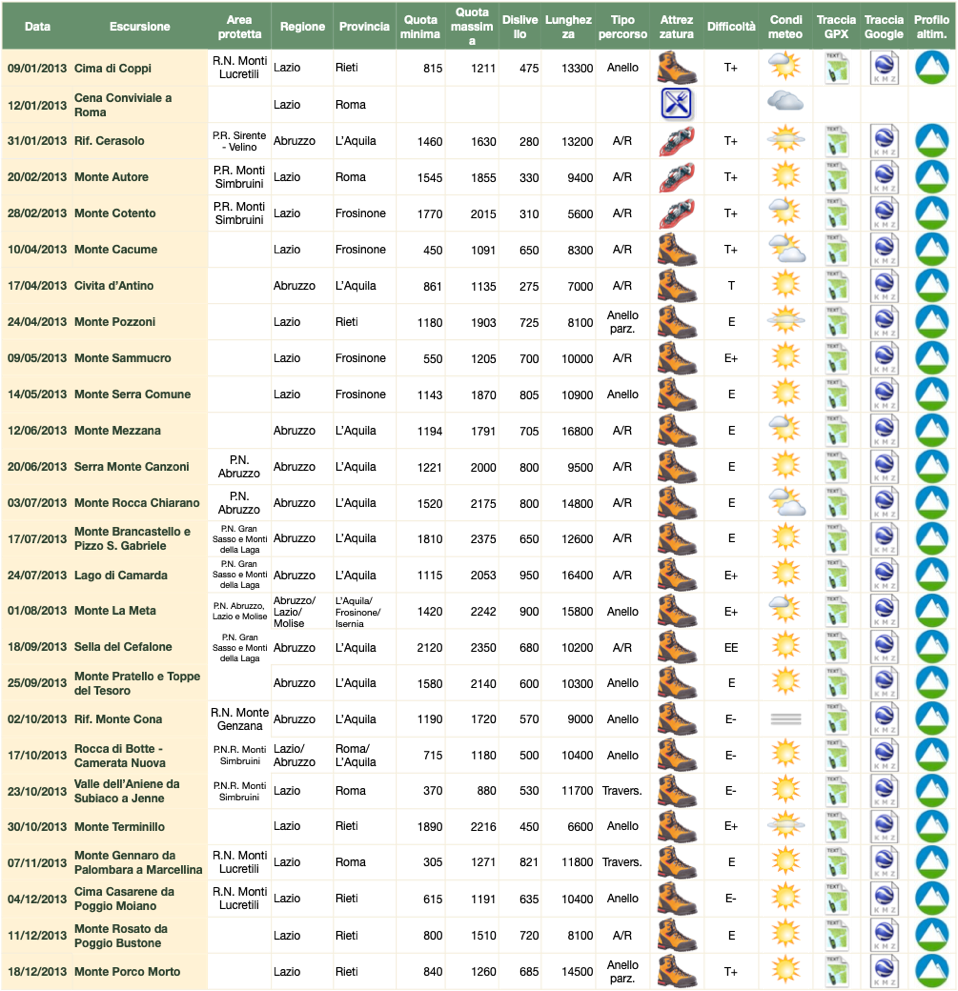Select the Monte Autore excursion name

[111, 177]
